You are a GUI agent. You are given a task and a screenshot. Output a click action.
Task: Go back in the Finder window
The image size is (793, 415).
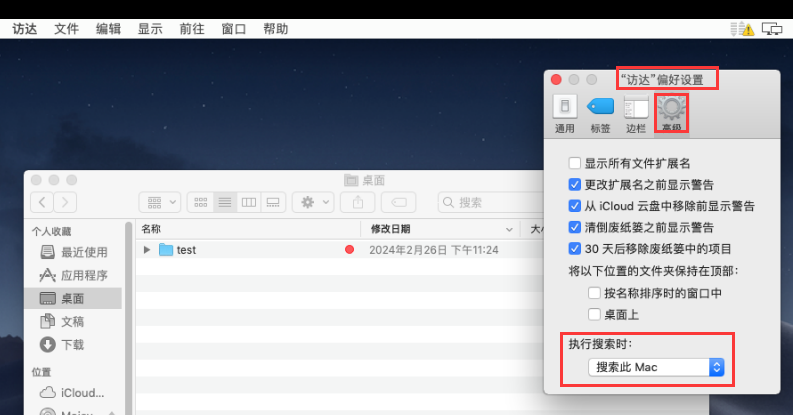(42, 202)
